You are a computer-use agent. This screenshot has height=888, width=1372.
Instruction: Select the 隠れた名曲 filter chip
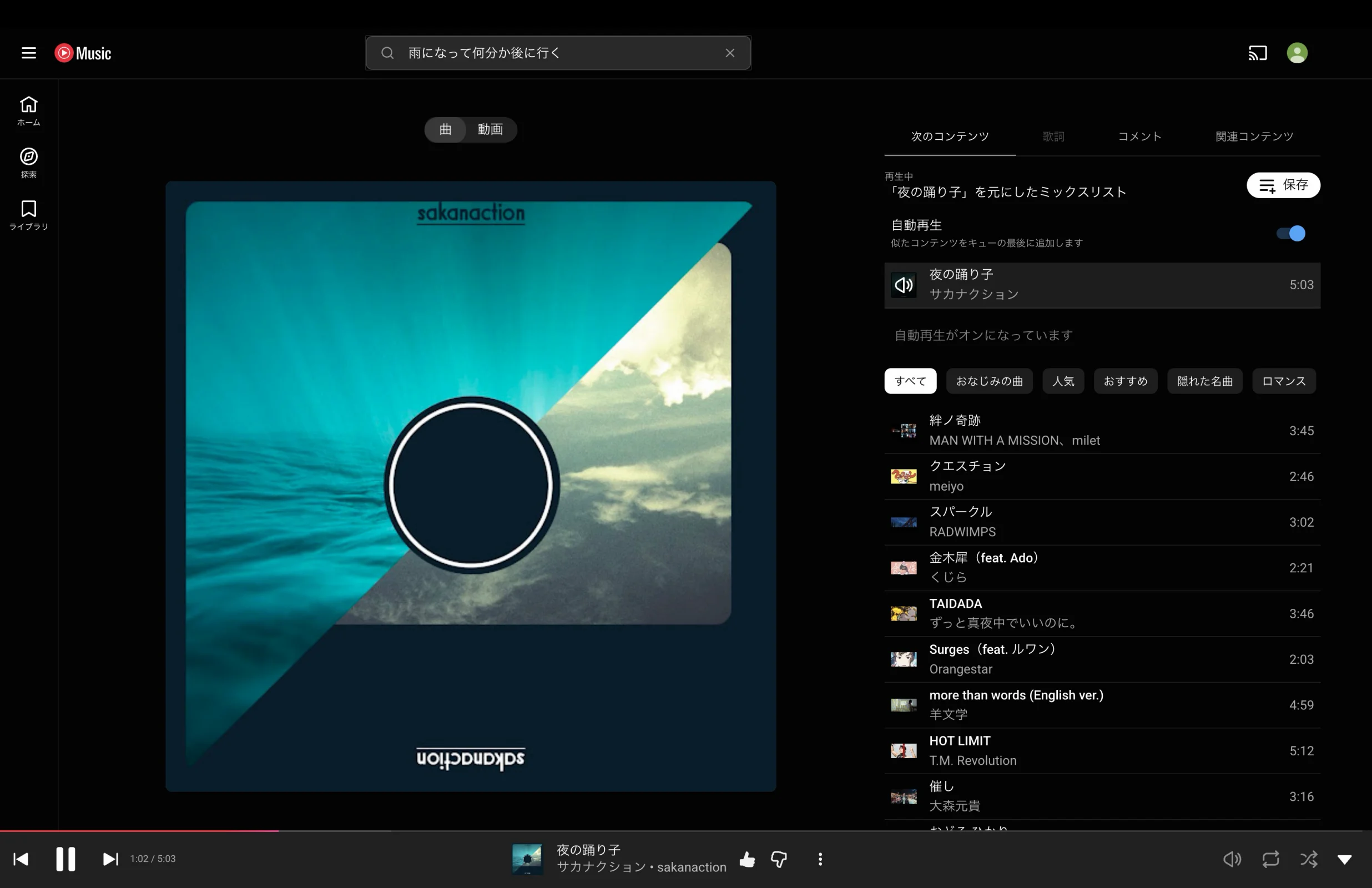click(x=1205, y=381)
